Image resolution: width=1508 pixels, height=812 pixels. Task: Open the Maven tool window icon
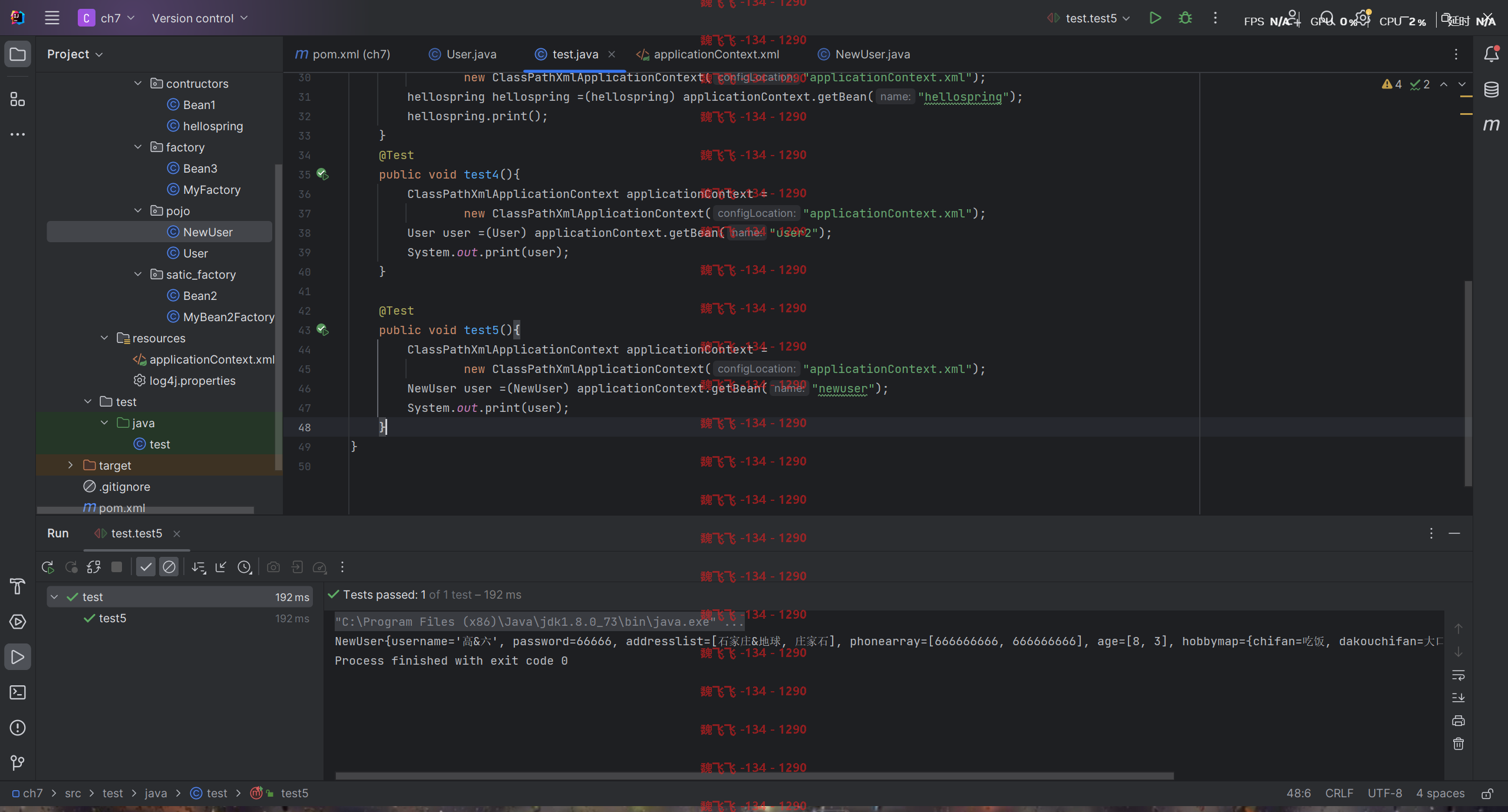[1491, 125]
